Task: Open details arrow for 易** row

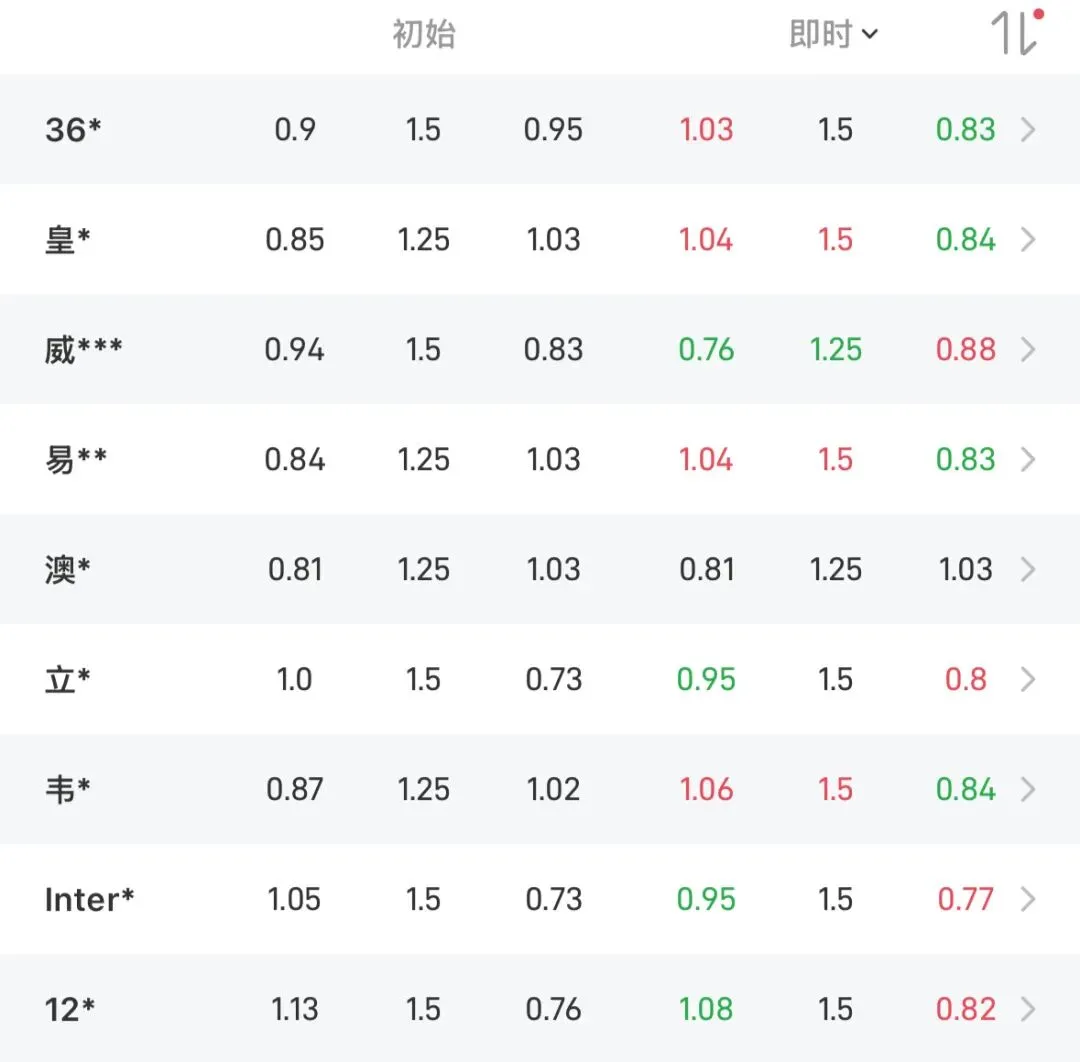Action: (1028, 459)
